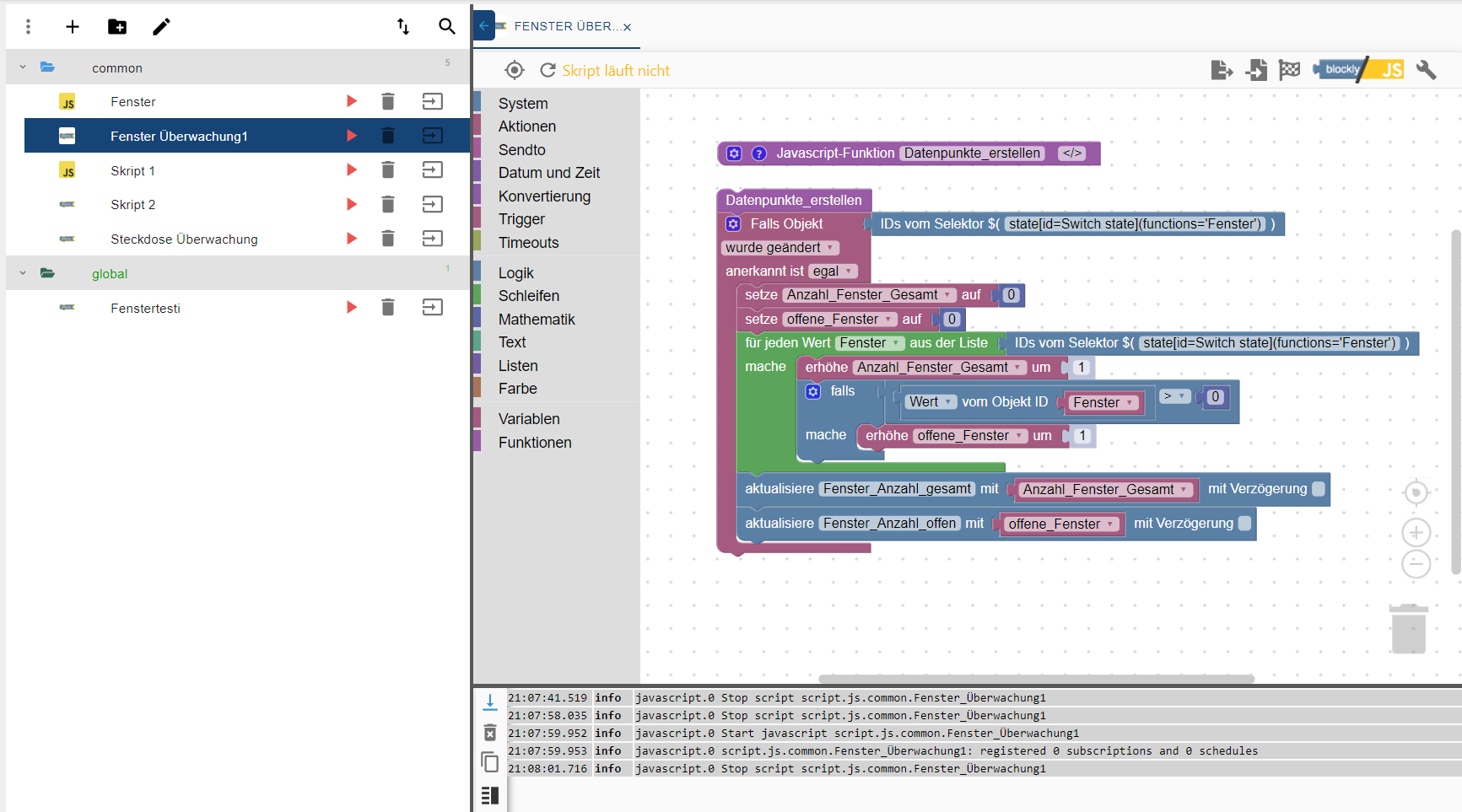This screenshot has height=812, width=1462.
Task: Collapse the common folder
Action: click(x=23, y=67)
